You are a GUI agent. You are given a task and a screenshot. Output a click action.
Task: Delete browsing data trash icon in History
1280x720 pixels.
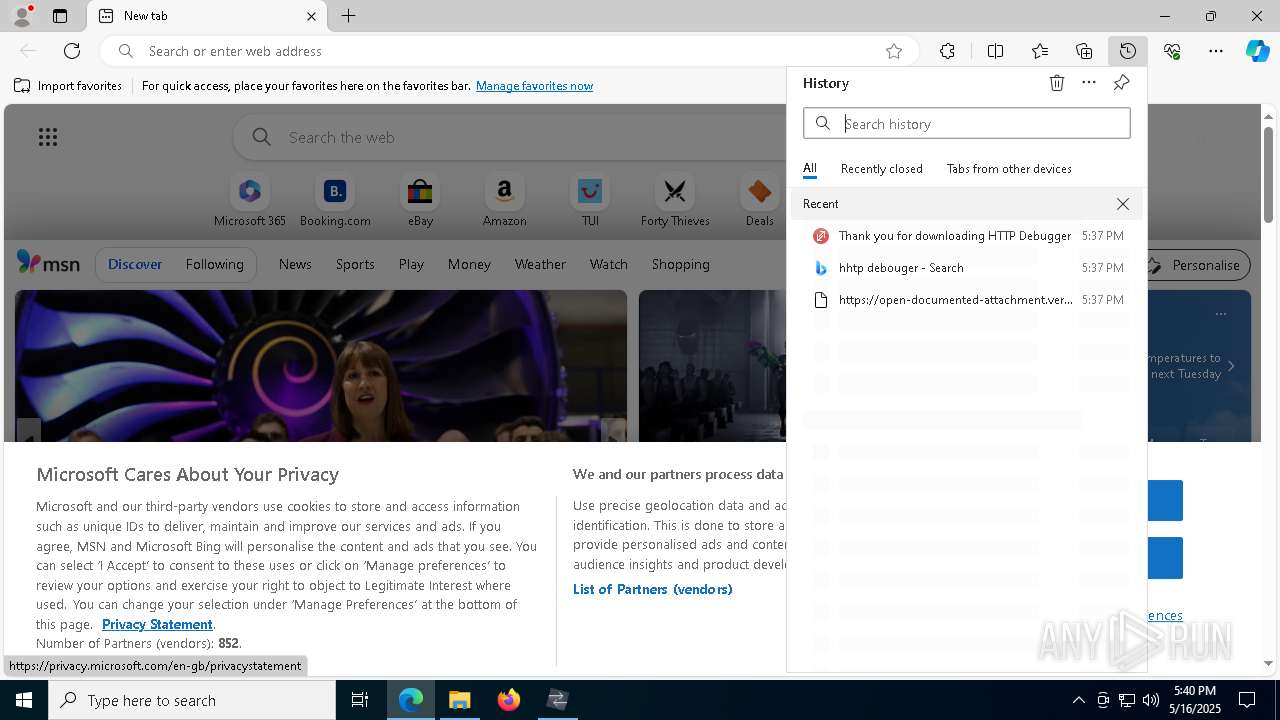pyautogui.click(x=1057, y=83)
